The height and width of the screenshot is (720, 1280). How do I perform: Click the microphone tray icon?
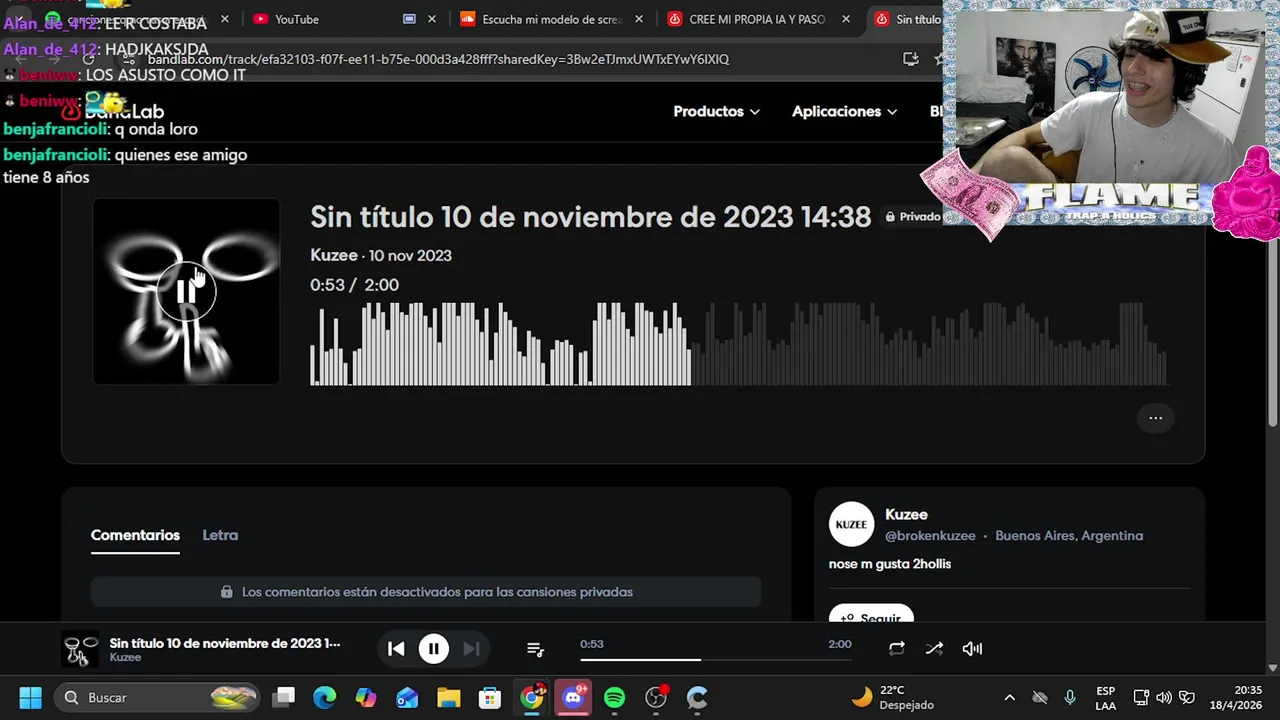tap(1070, 697)
